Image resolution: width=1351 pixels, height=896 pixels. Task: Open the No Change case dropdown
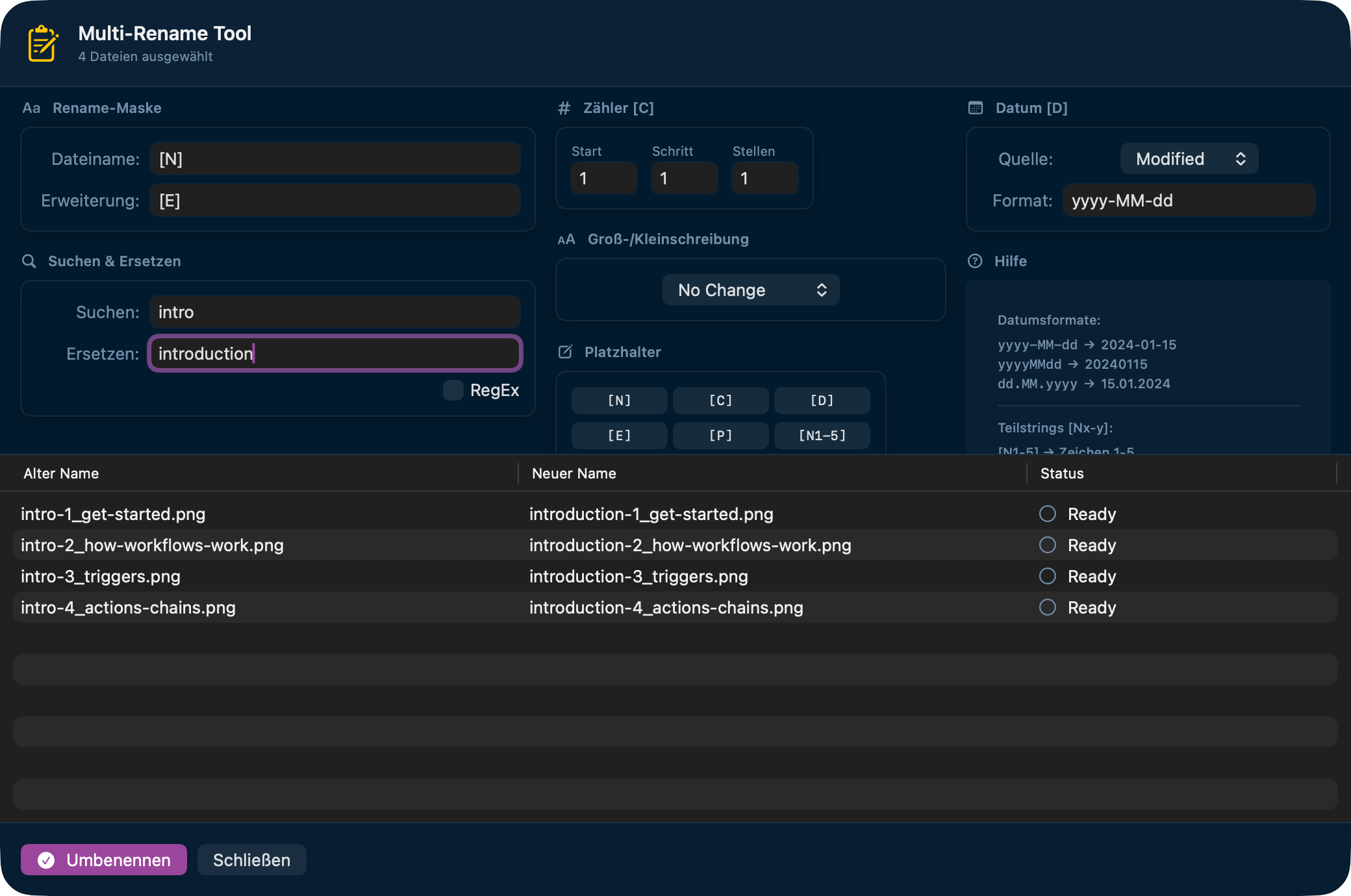click(x=750, y=290)
